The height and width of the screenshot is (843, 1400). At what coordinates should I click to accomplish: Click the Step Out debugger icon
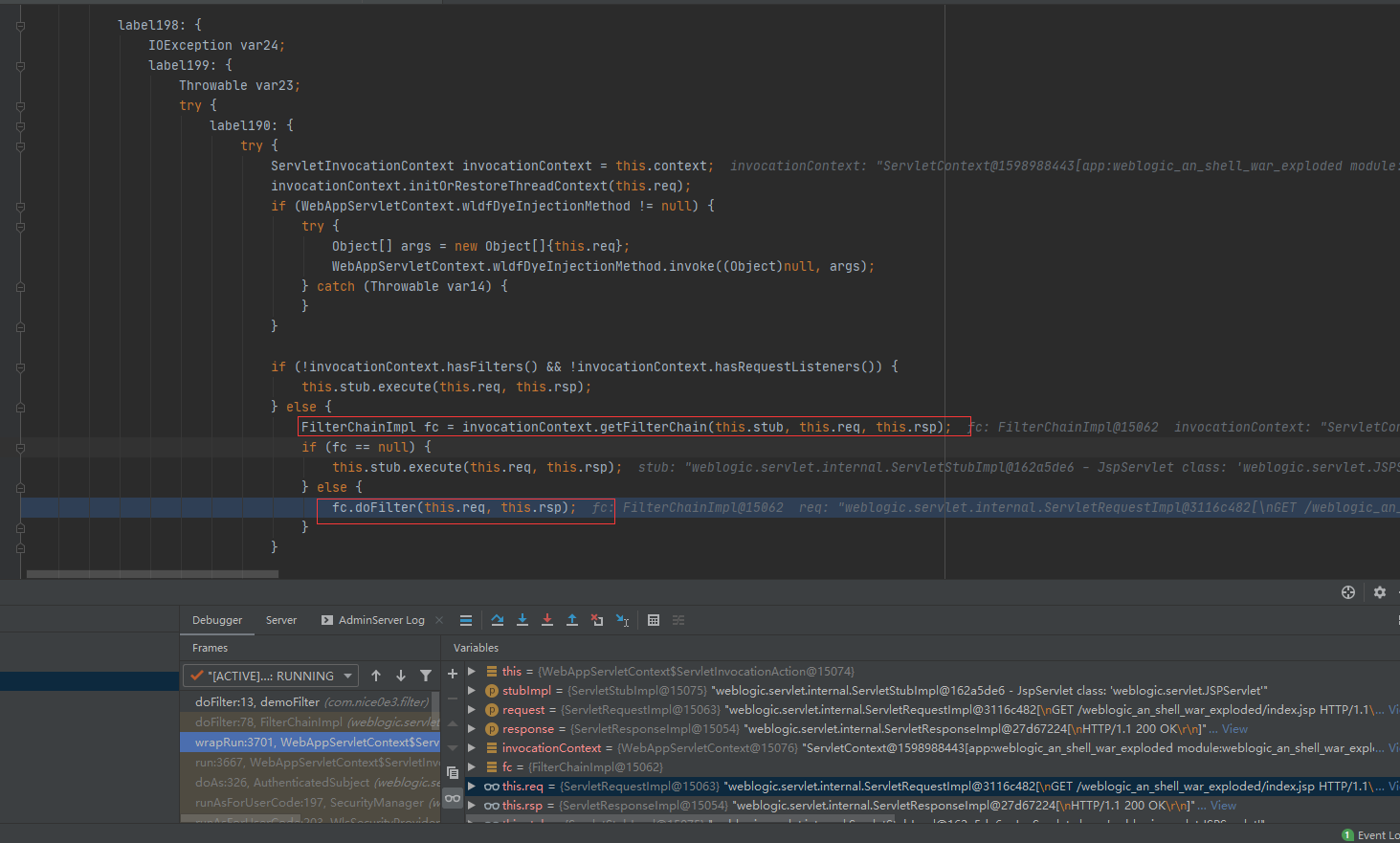pos(572,620)
